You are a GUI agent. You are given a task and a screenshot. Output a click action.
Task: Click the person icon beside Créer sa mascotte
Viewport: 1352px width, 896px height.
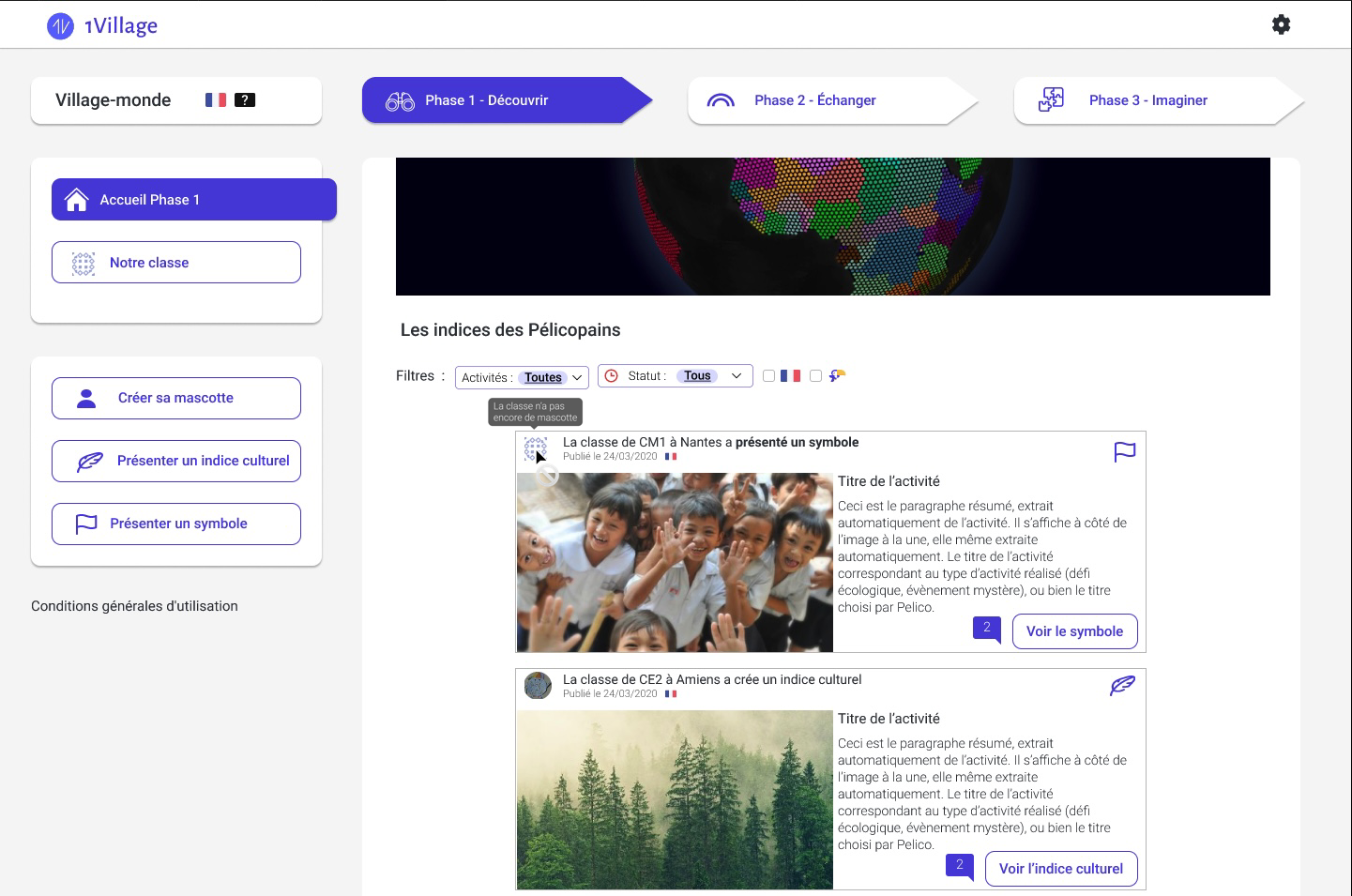pyautogui.click(x=86, y=399)
